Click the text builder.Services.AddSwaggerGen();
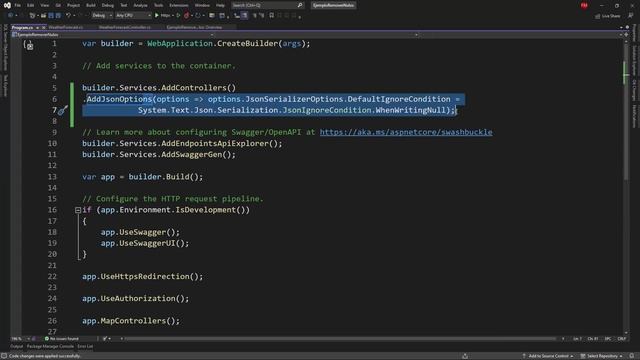640x360 pixels. pyautogui.click(x=159, y=155)
